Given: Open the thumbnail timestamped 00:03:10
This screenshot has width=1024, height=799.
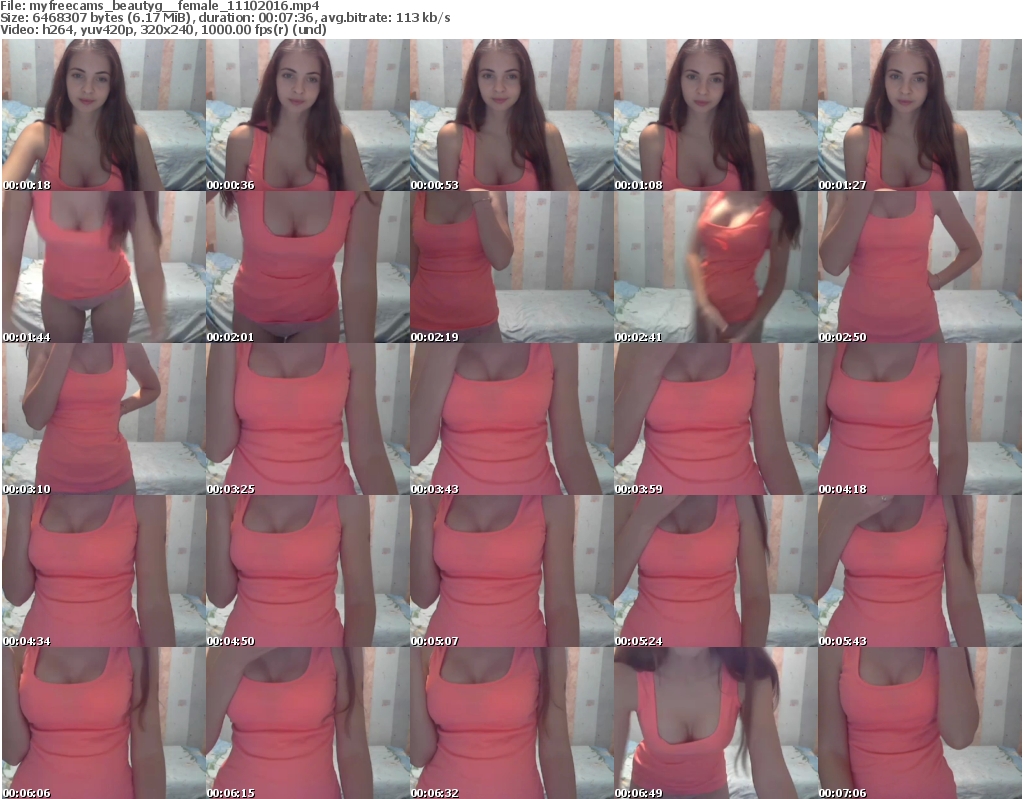Looking at the screenshot, I should (103, 419).
